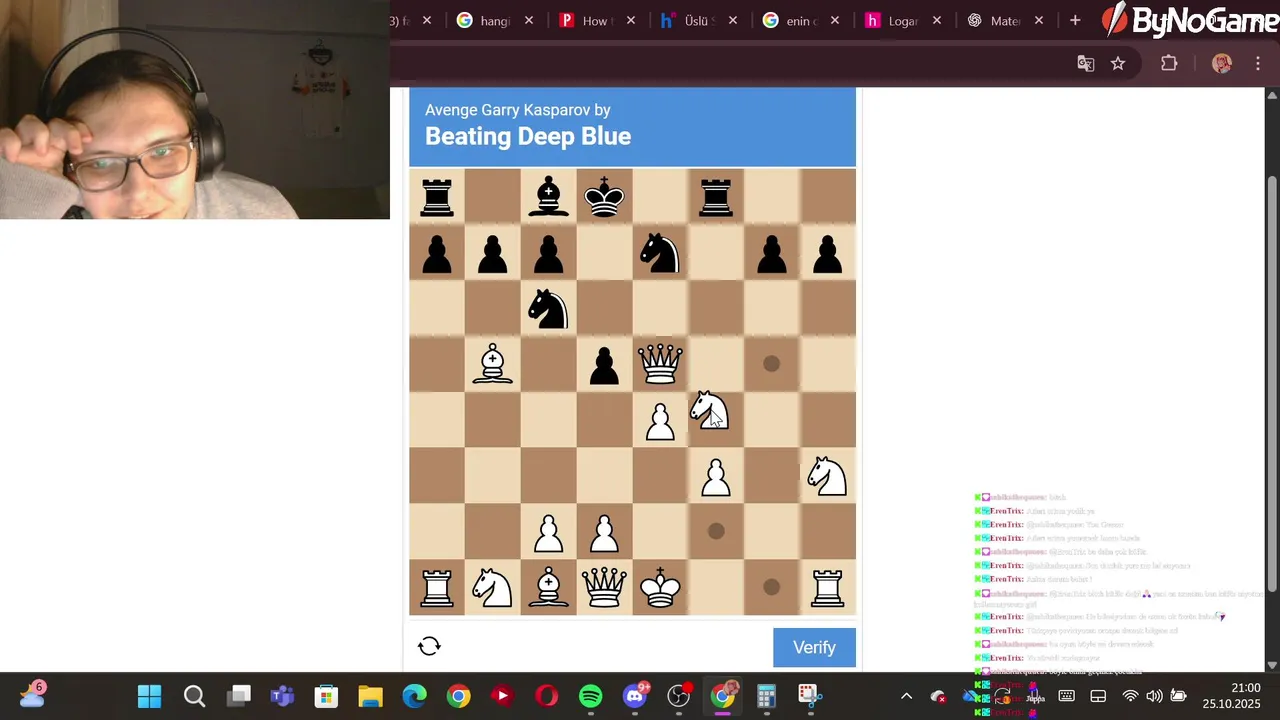Select the white pawn on f3
The width and height of the screenshot is (1280, 720).
(716, 477)
